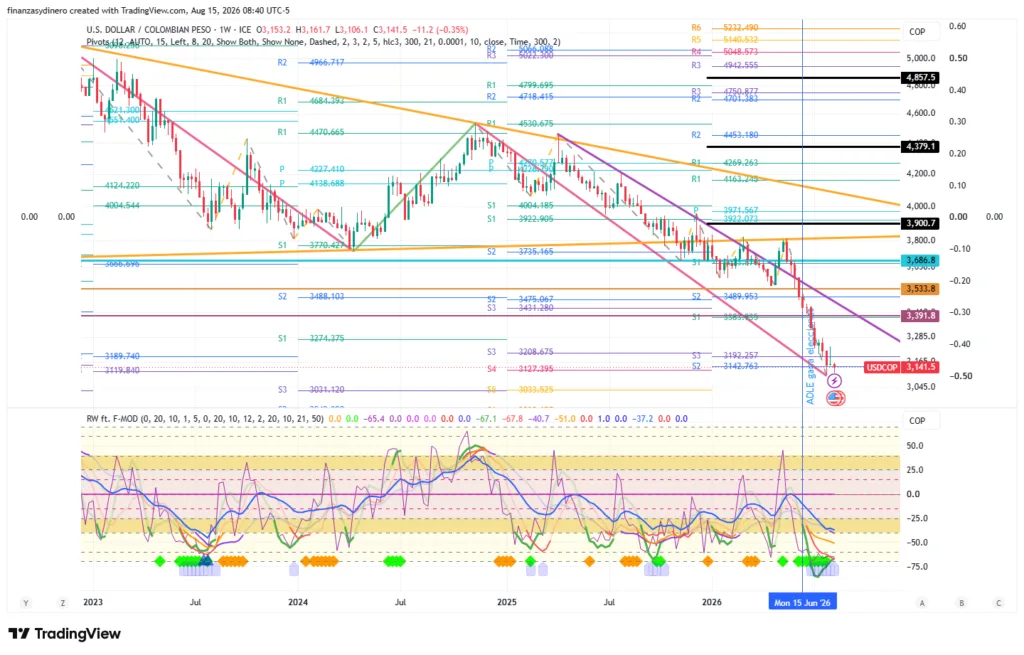Screen dimensions: 1024x655
Task: Click the vertical ADLE gana elecciones annotation
Action: [x=811, y=359]
